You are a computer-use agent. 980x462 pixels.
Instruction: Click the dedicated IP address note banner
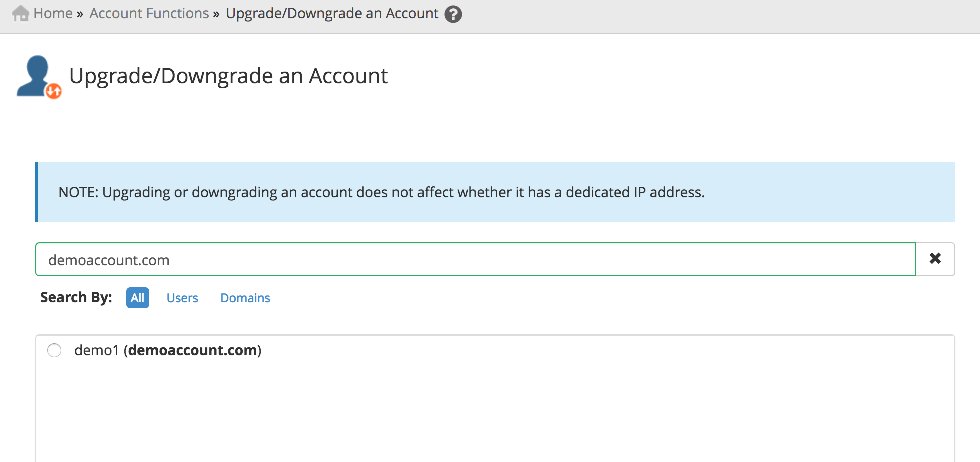pyautogui.click(x=495, y=192)
